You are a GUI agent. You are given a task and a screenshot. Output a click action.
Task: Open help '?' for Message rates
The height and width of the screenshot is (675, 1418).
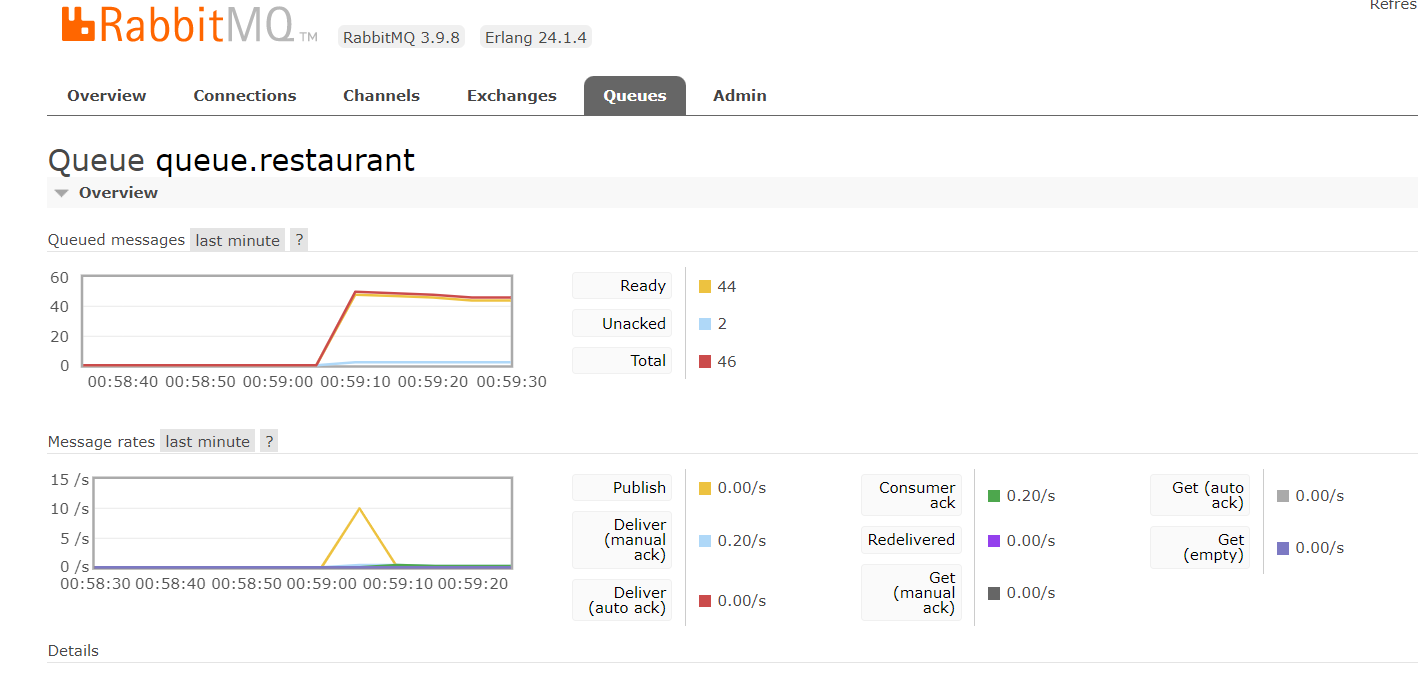(269, 441)
